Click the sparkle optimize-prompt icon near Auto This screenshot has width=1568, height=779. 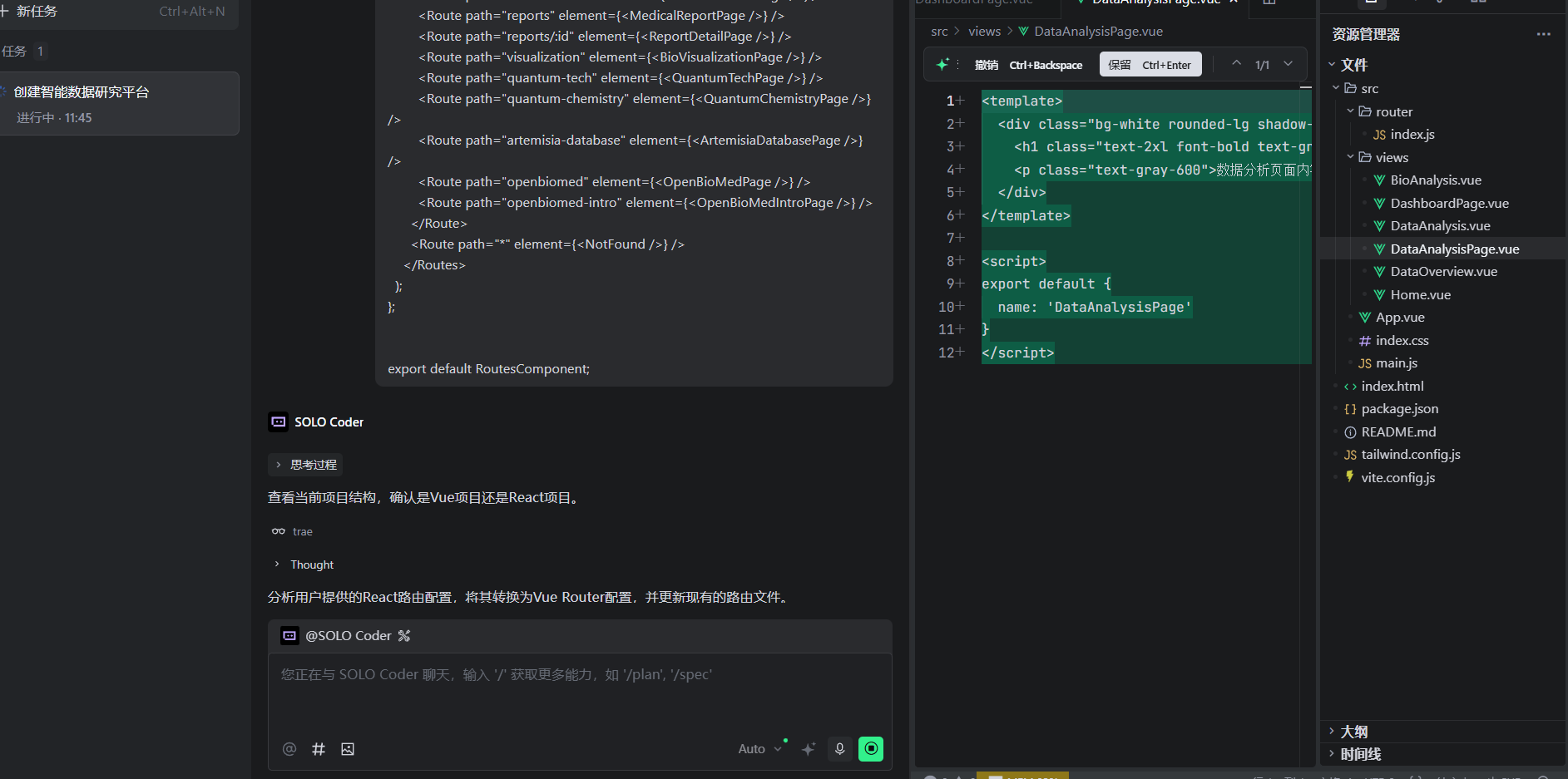tap(808, 749)
